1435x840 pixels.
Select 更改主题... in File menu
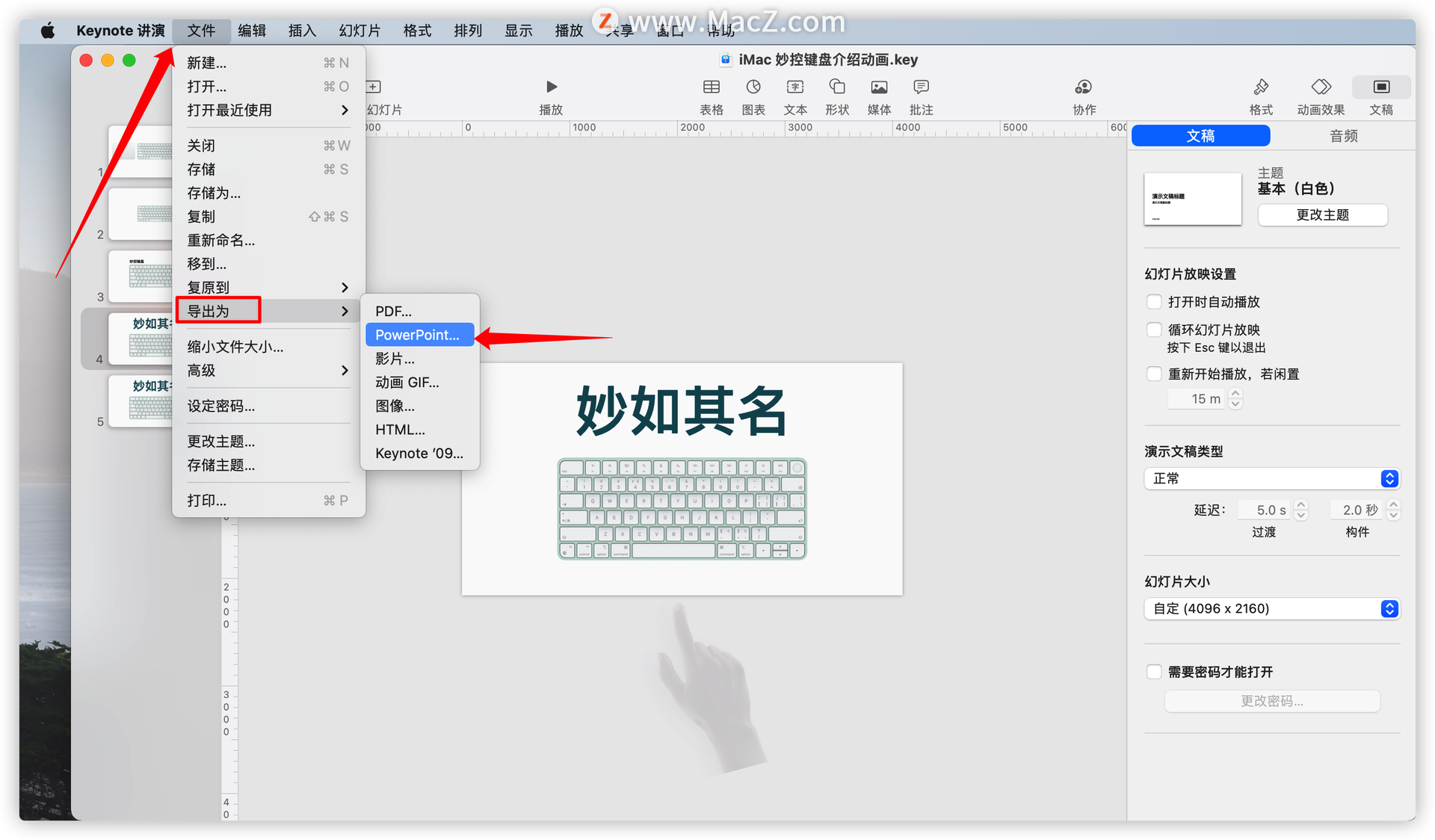[x=268, y=442]
